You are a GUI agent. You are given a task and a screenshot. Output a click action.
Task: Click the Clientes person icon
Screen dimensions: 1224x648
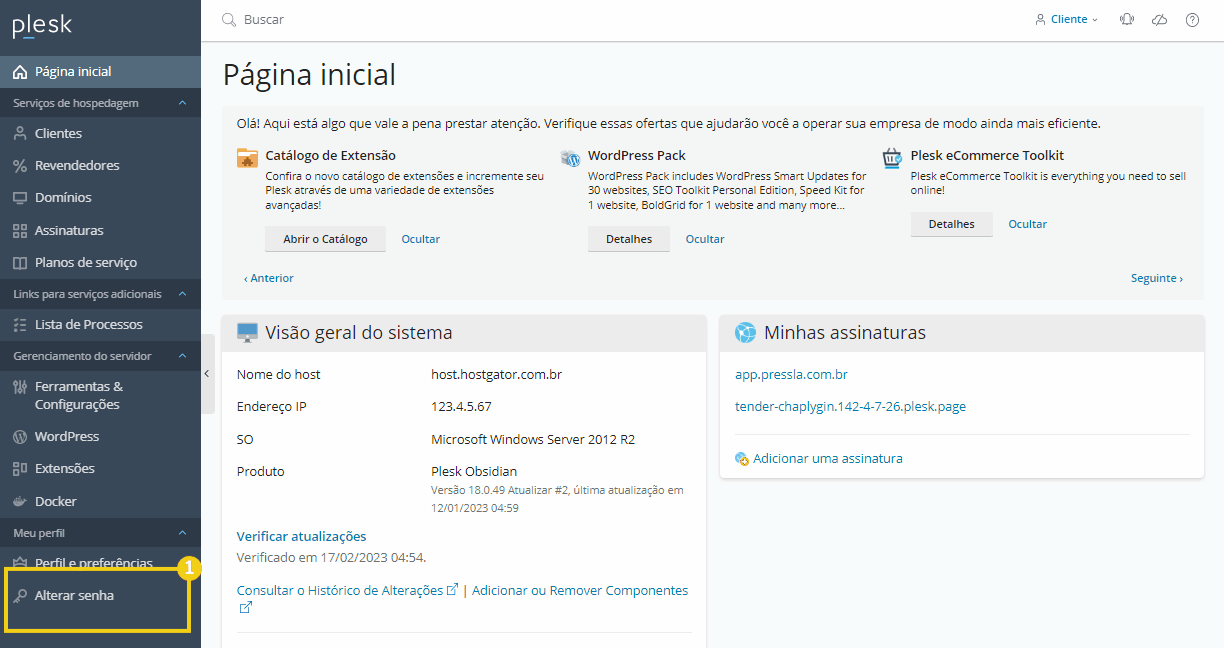tap(20, 133)
